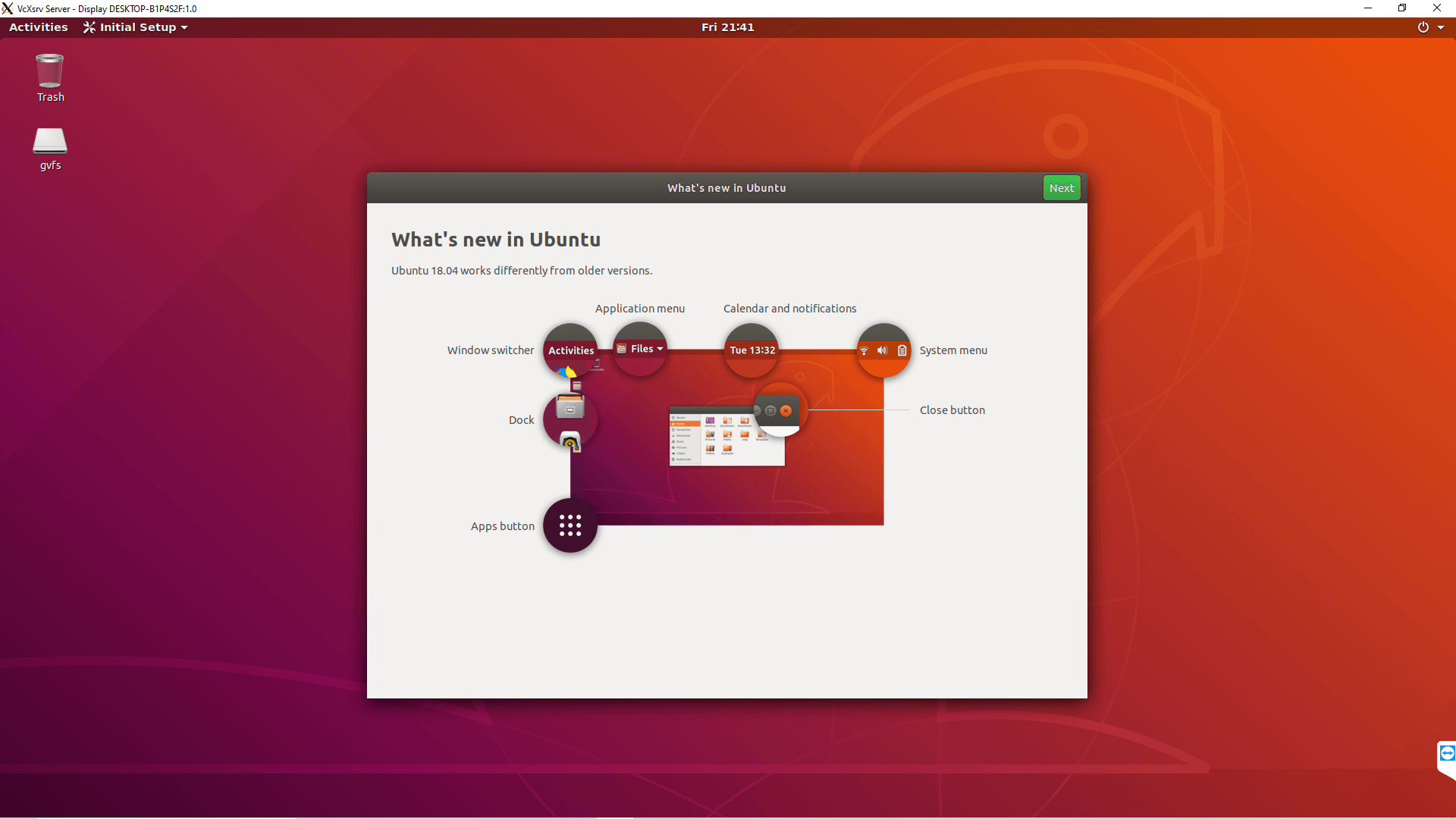Restore the VcXsrv Server window size

1402,8
